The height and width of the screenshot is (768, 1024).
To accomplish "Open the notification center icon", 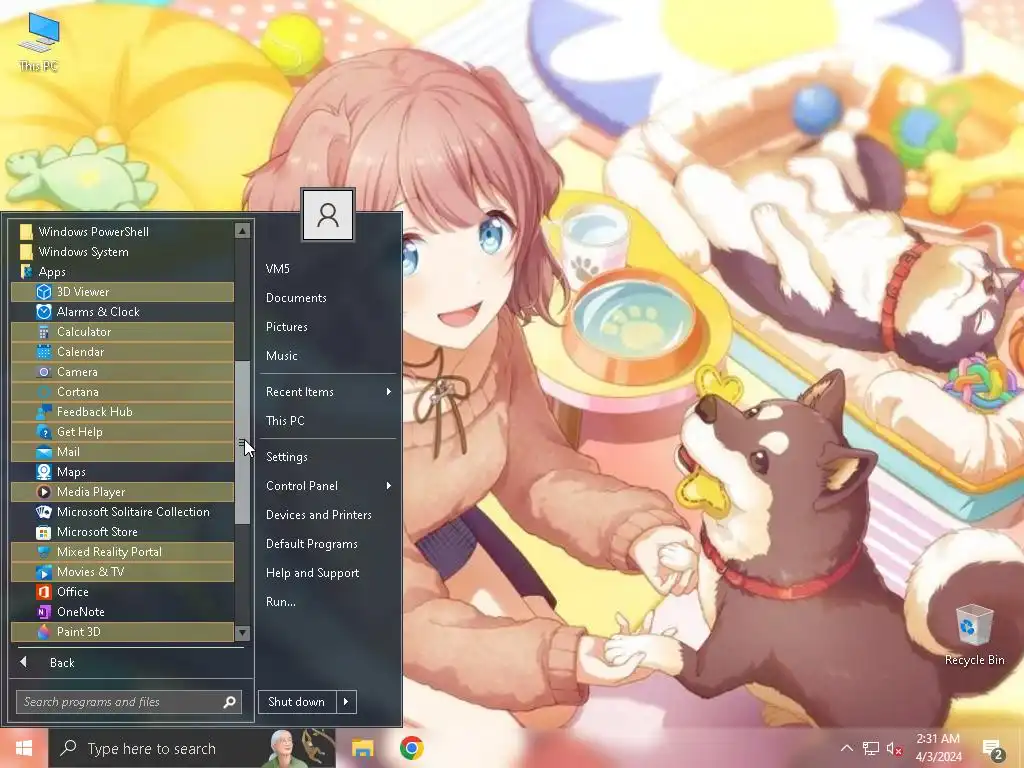I will pyautogui.click(x=993, y=749).
